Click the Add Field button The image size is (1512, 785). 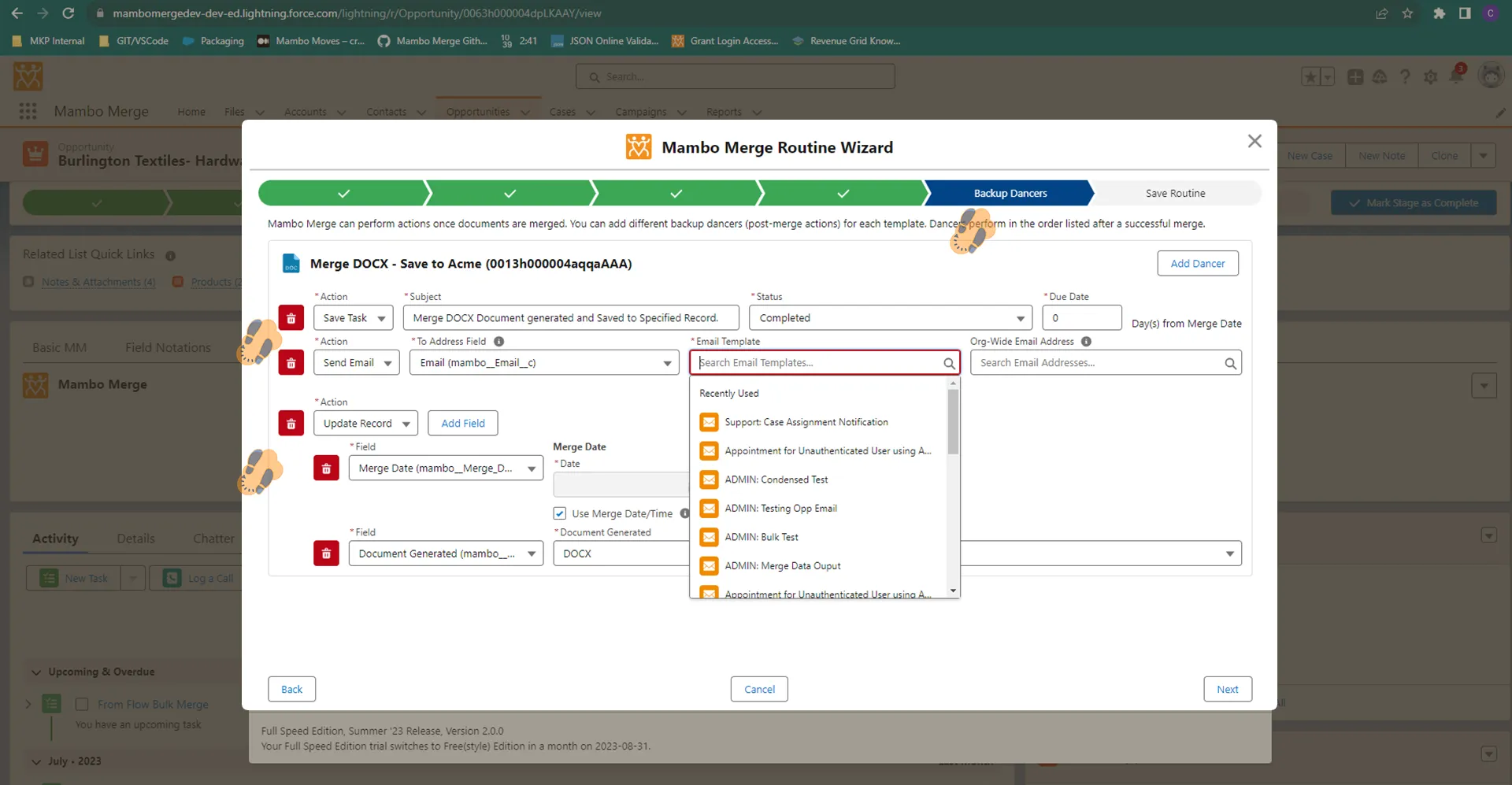click(463, 424)
